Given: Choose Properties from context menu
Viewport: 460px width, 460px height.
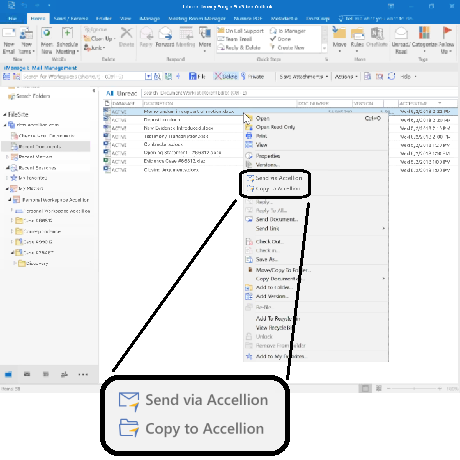Looking at the screenshot, I should pos(268,156).
